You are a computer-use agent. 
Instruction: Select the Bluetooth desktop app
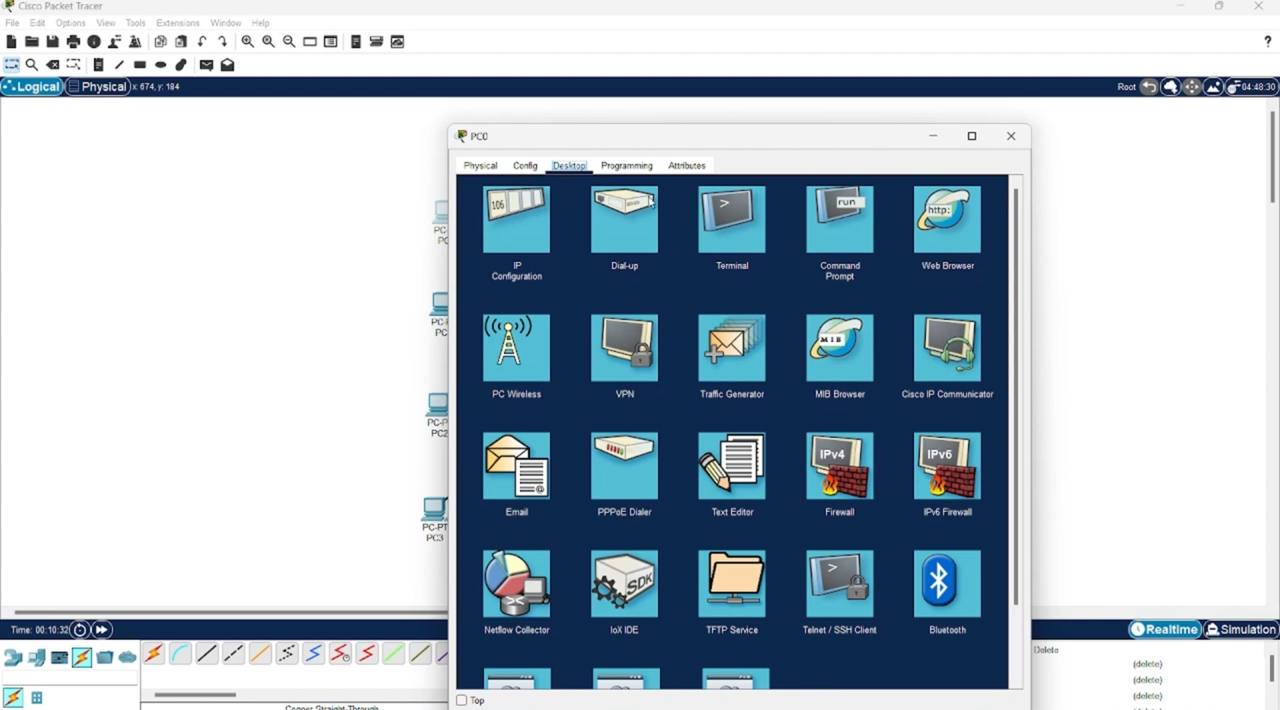(947, 584)
